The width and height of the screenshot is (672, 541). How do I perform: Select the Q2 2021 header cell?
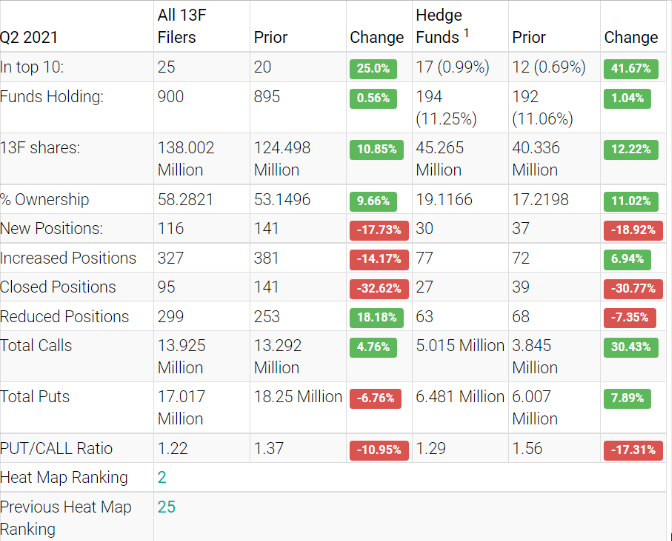29,38
